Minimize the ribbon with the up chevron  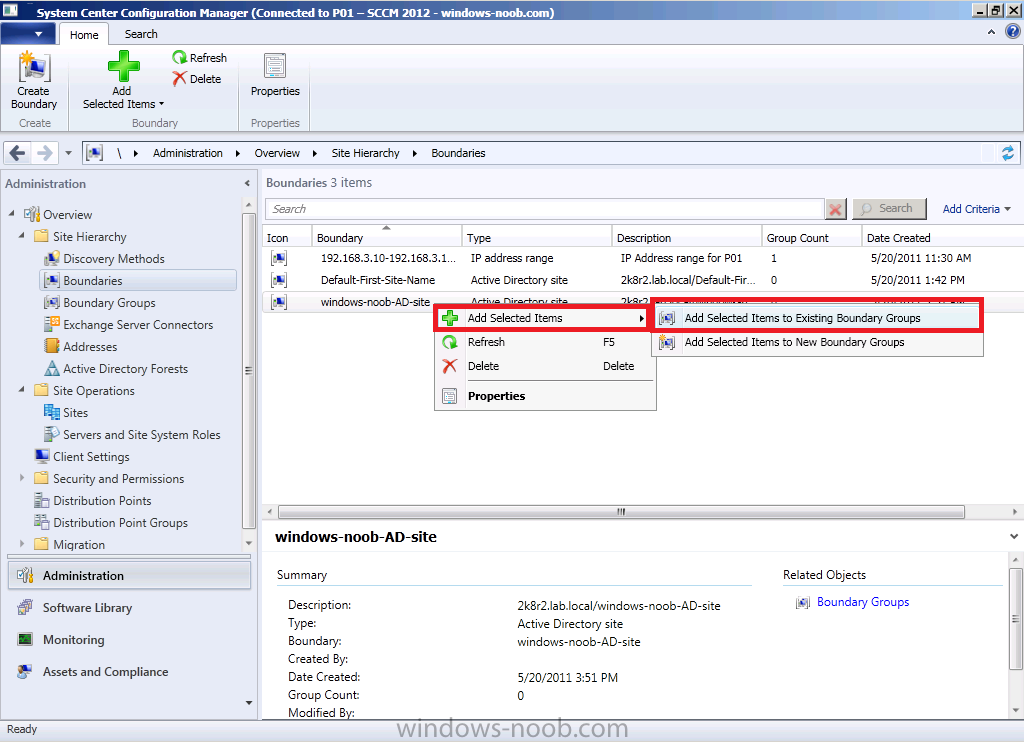[x=991, y=32]
